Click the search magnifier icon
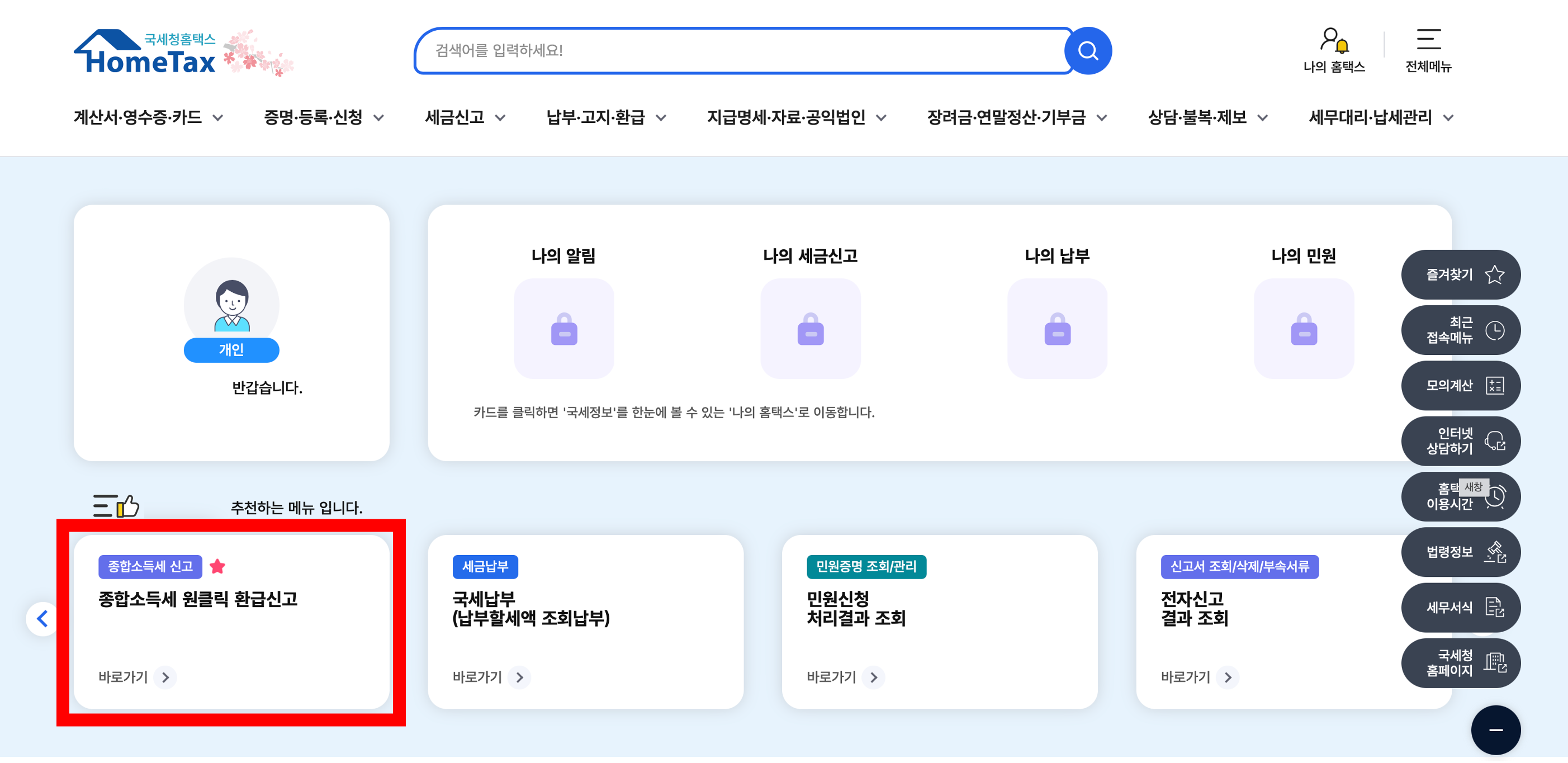Viewport: 1568px width, 763px height. point(1088,50)
